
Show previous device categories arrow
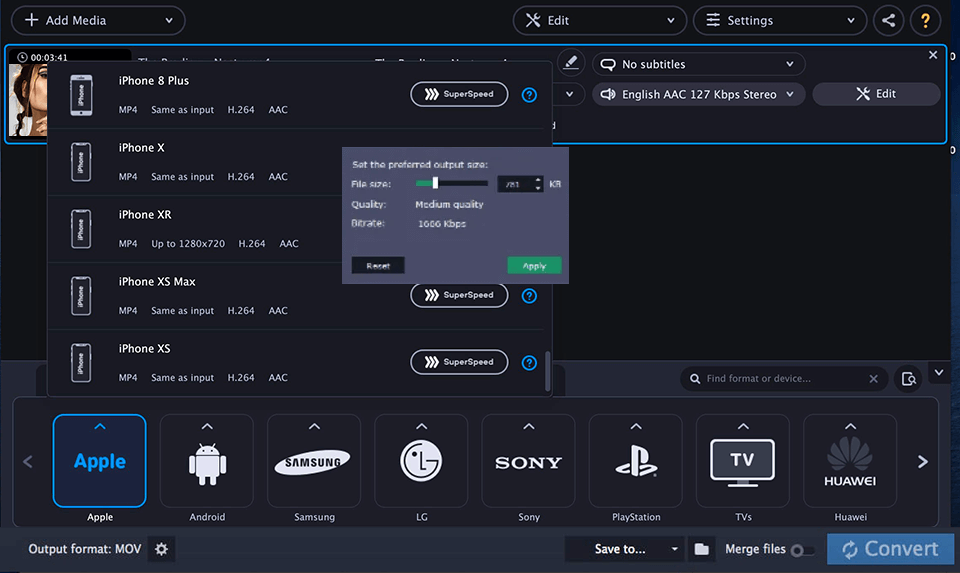click(x=28, y=462)
